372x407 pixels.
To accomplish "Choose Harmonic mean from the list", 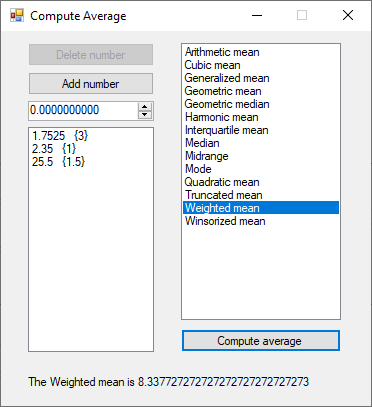I will 261,117.
